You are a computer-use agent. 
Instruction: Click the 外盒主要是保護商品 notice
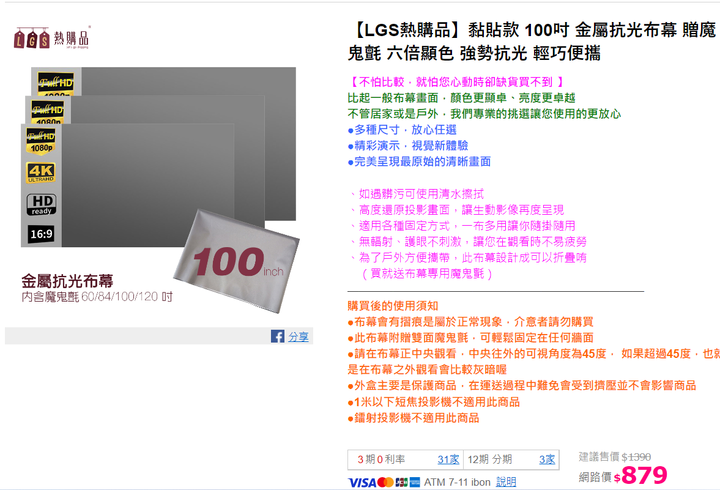522,385
